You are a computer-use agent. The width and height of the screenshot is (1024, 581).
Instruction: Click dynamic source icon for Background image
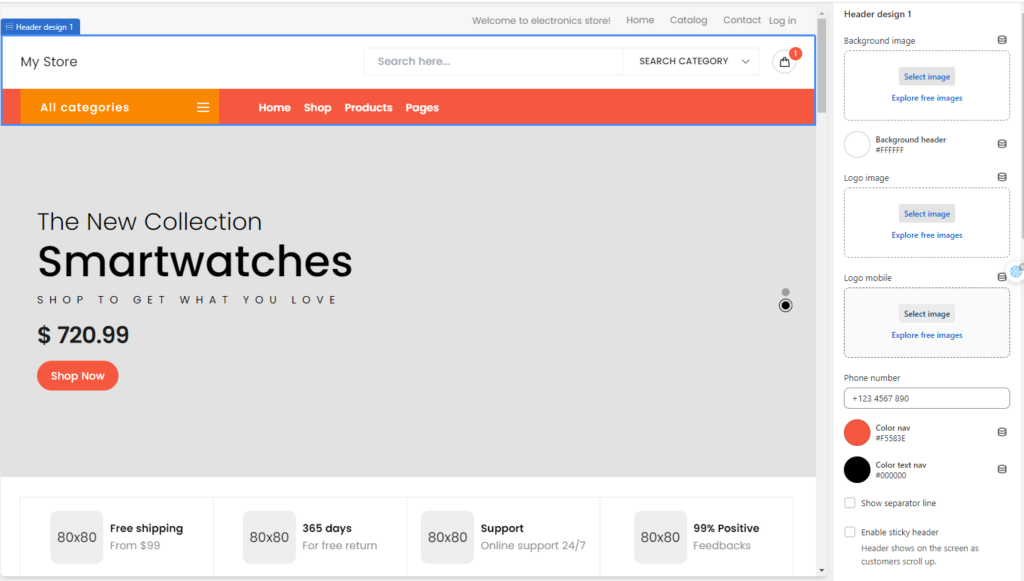coord(1002,40)
